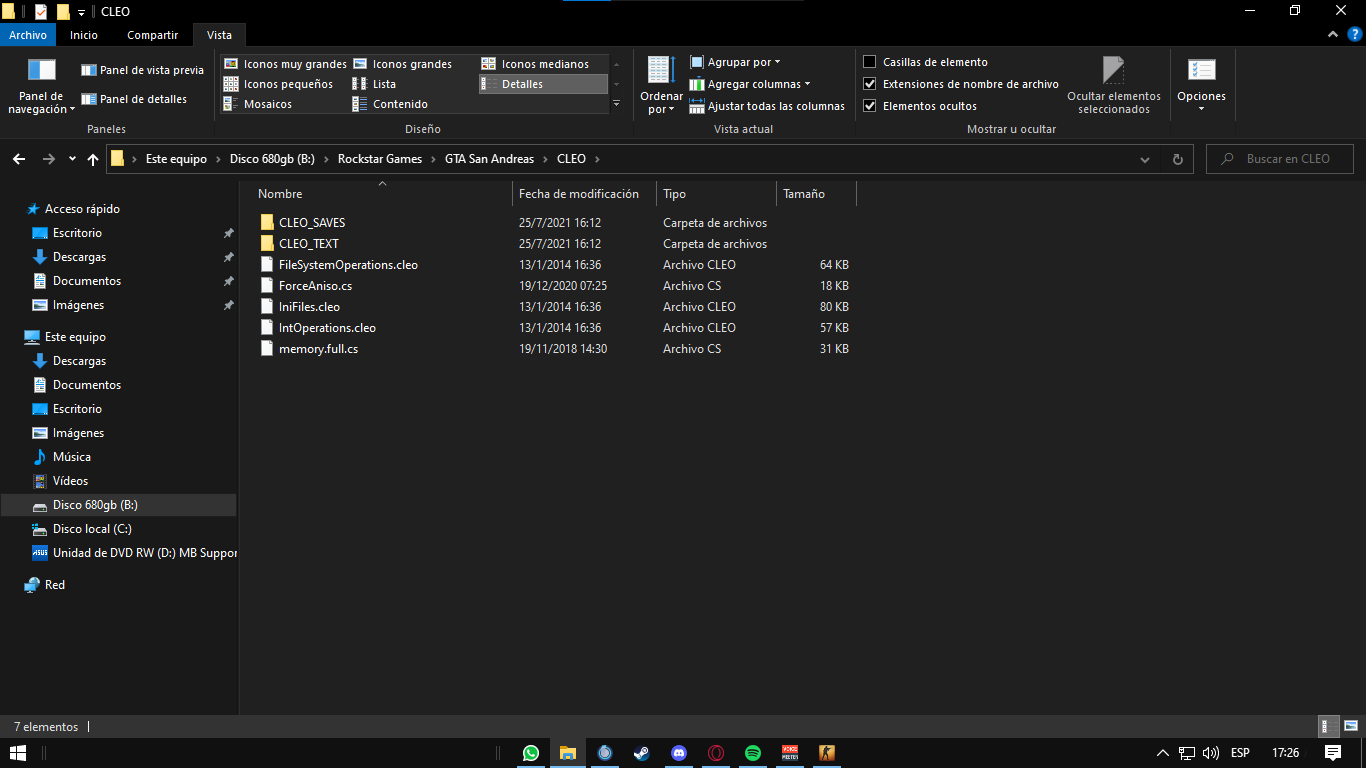The width and height of the screenshot is (1366, 768).
Task: Select the CLEO_SAVES folder
Action: [312, 223]
